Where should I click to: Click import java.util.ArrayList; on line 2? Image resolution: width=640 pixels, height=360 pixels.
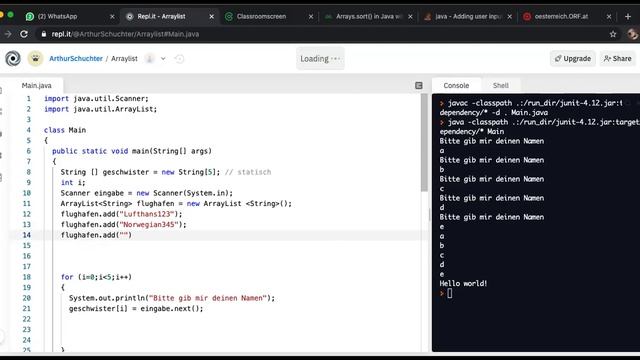point(100,109)
